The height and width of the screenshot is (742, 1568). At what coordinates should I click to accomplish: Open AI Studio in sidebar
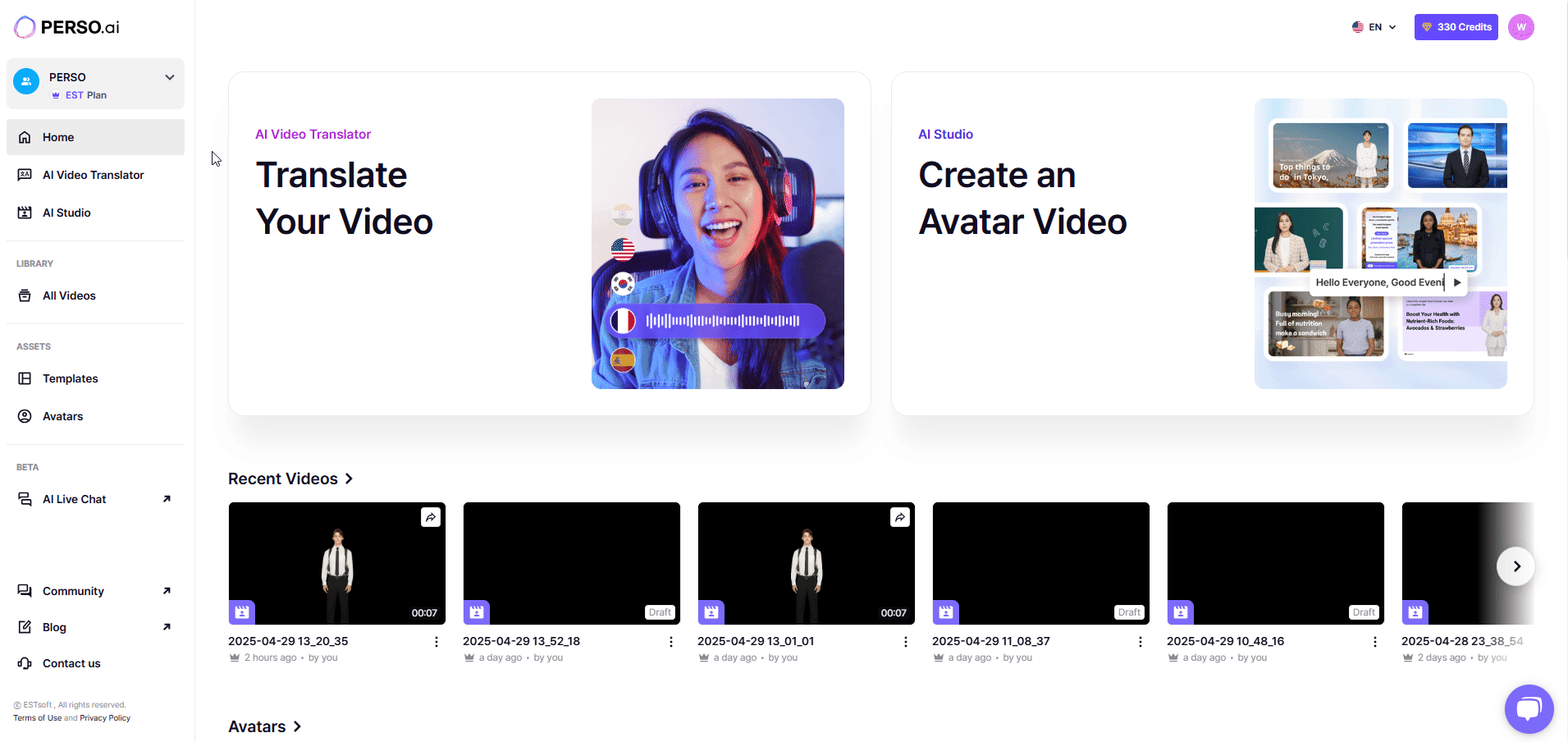tap(95, 213)
